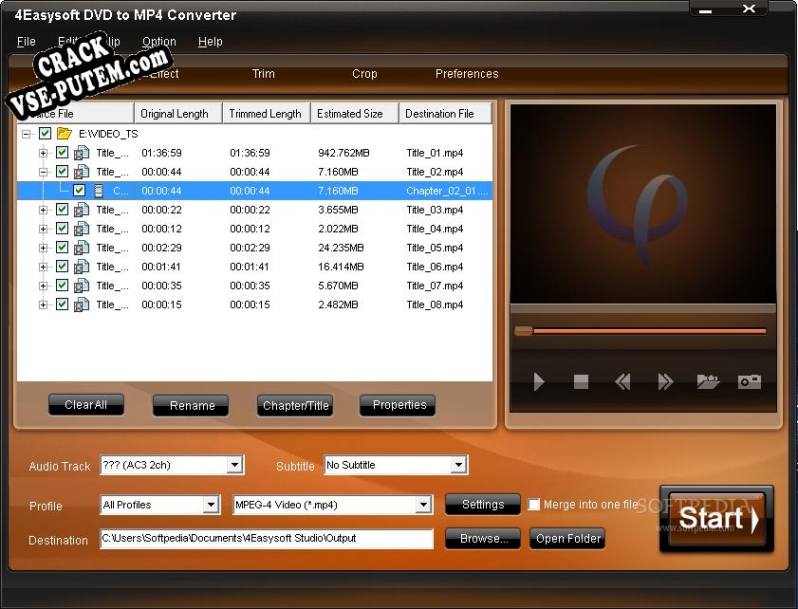This screenshot has width=798, height=609.
Task: Enable Merge into one file checkbox
Action: (x=533, y=504)
